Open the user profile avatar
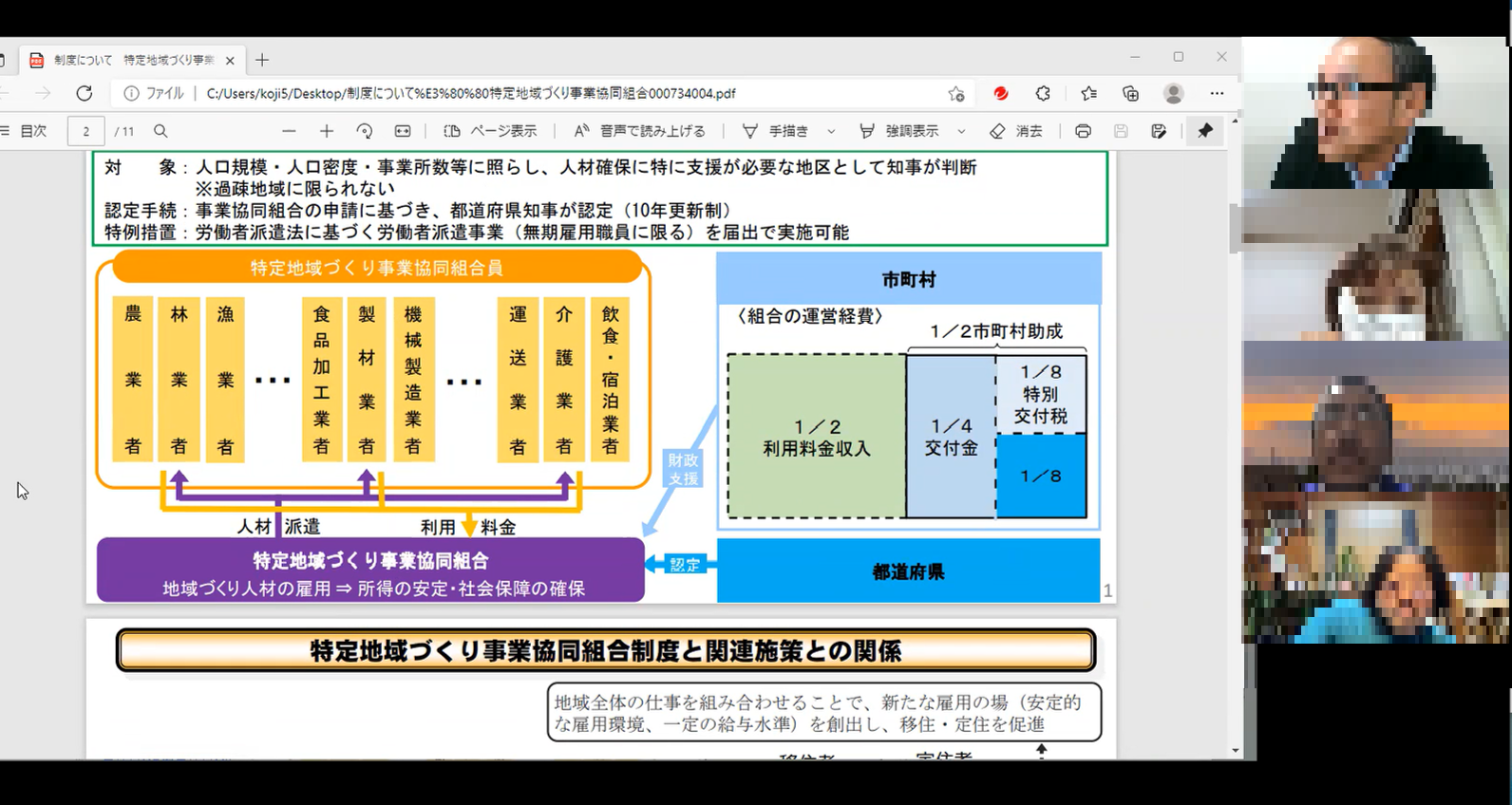Screen dimensions: 1512x805 click(x=1174, y=93)
